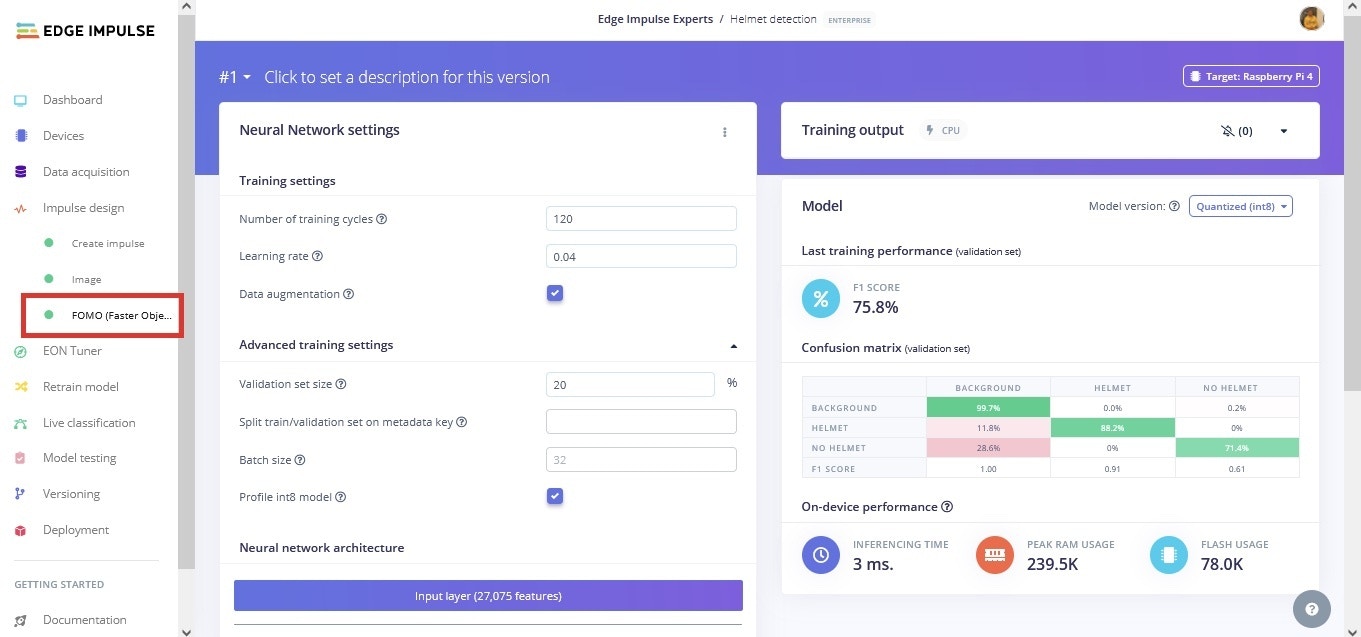
Task: Focus the Batch size field
Action: click(641, 459)
